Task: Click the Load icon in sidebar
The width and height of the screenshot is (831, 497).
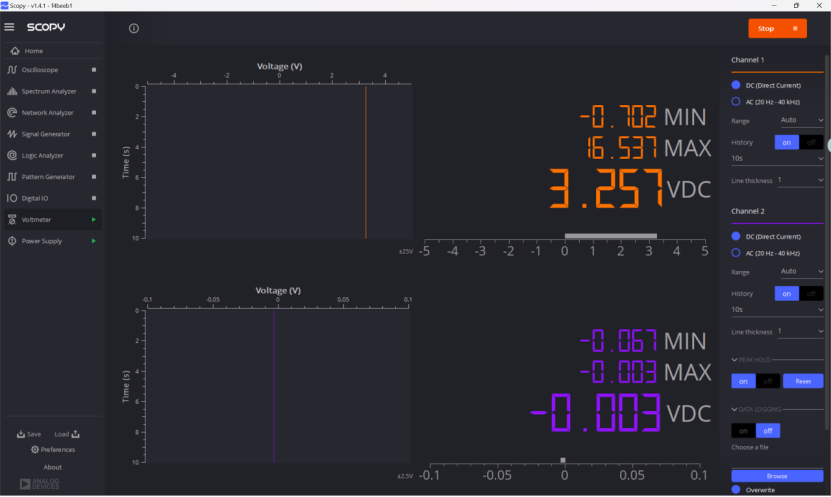Action: click(75, 434)
